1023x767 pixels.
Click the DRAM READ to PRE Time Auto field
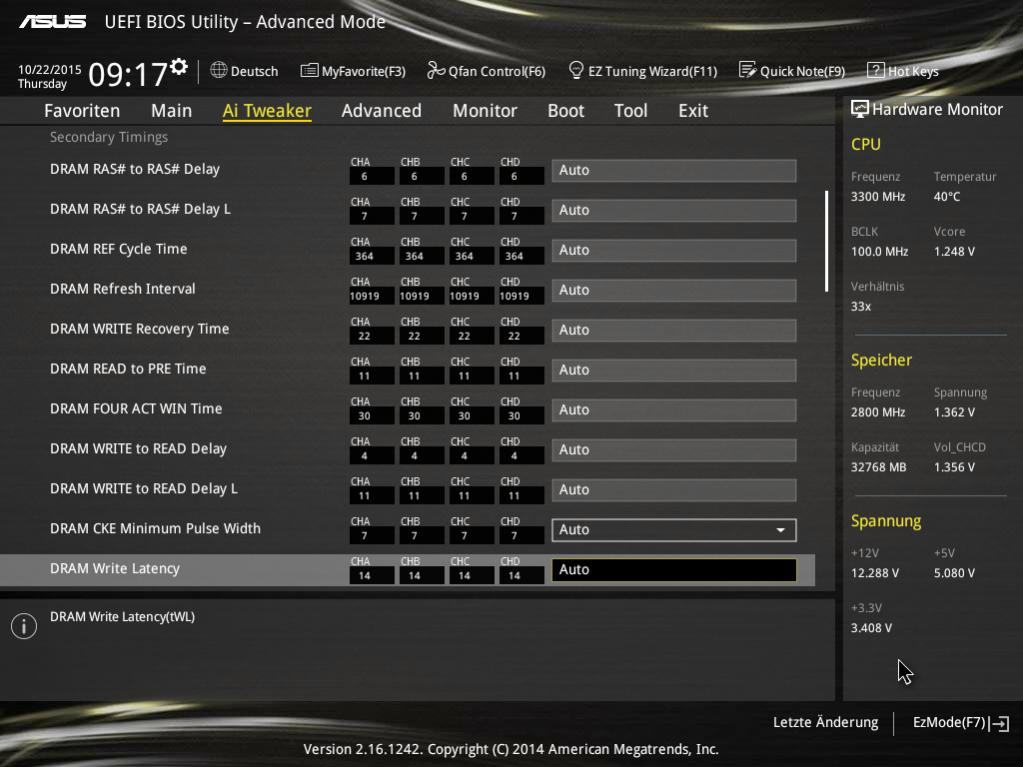pos(674,370)
